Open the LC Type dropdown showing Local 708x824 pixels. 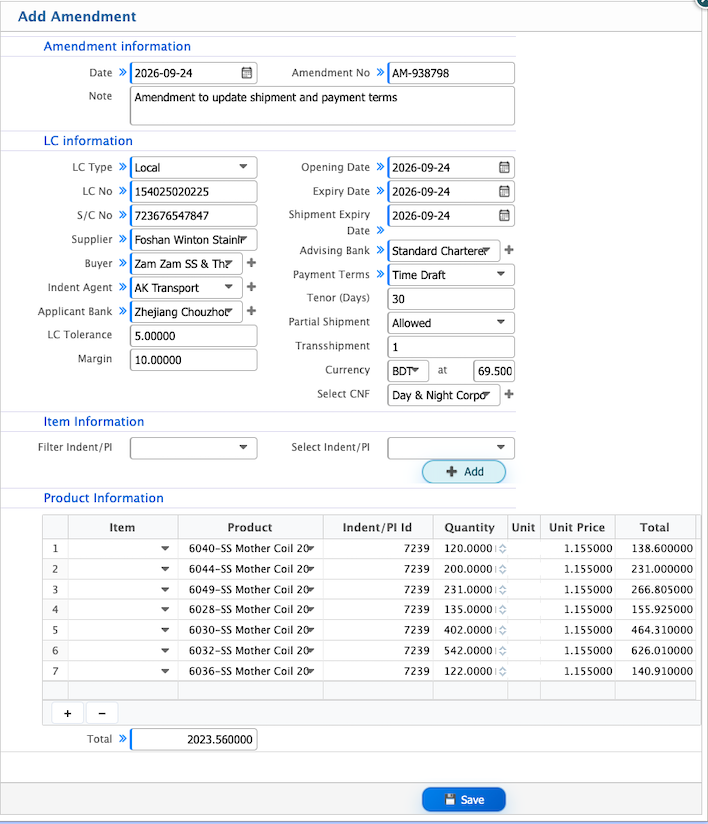[193, 168]
